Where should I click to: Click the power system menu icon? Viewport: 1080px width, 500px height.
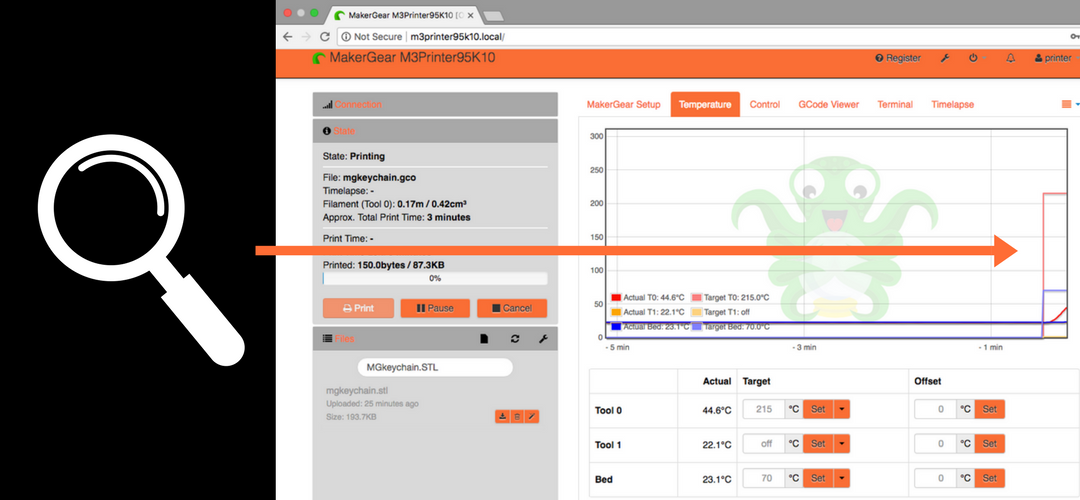[x=973, y=58]
